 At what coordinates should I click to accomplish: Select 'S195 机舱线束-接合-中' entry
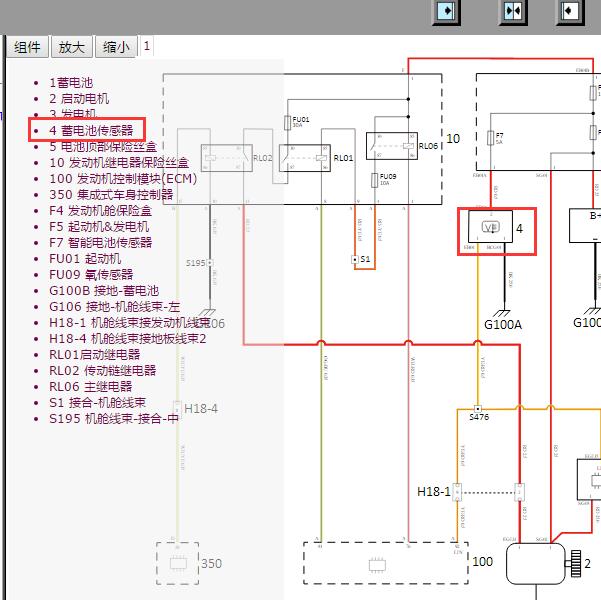[114, 419]
